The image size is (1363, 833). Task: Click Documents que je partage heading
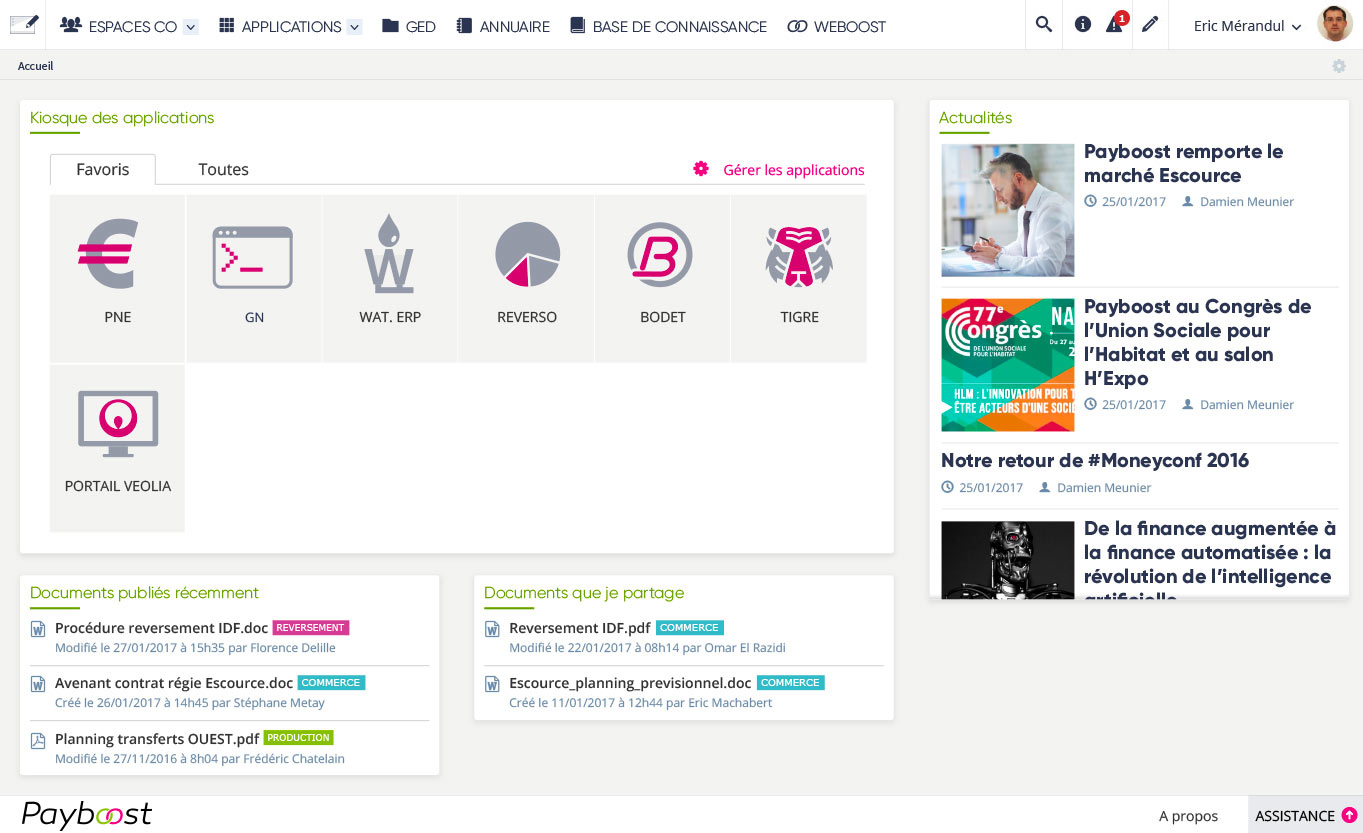(584, 593)
